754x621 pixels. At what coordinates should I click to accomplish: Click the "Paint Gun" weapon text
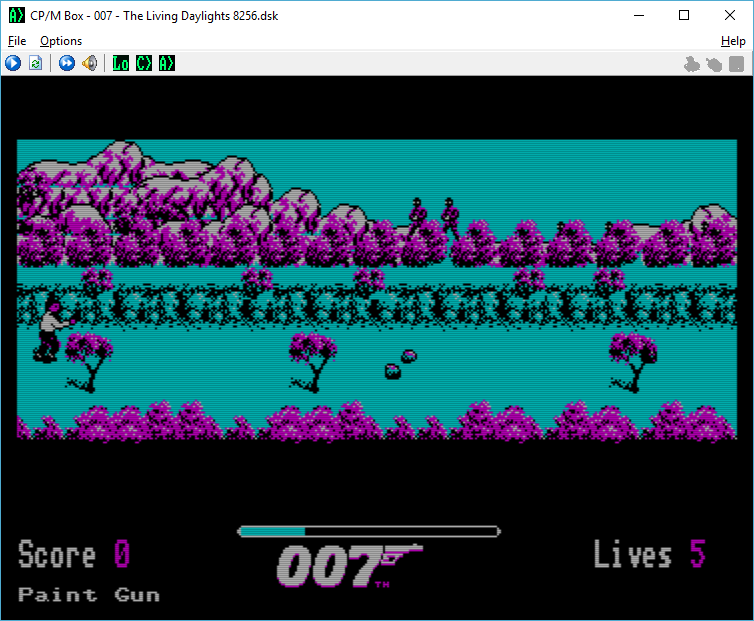click(89, 595)
